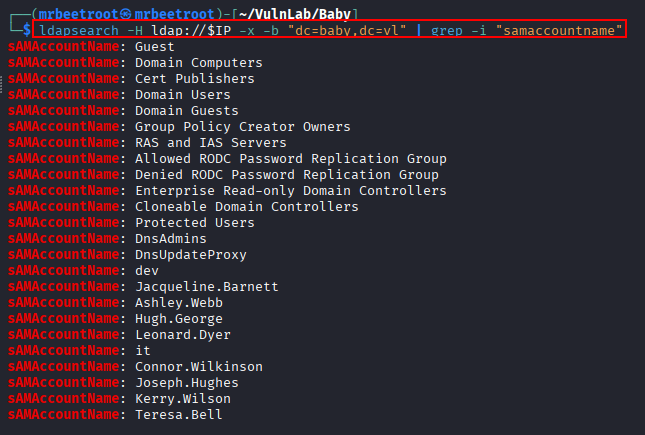Image resolution: width=645 pixels, height=435 pixels.
Task: Select the 'it' account name
Action: click(x=143, y=351)
